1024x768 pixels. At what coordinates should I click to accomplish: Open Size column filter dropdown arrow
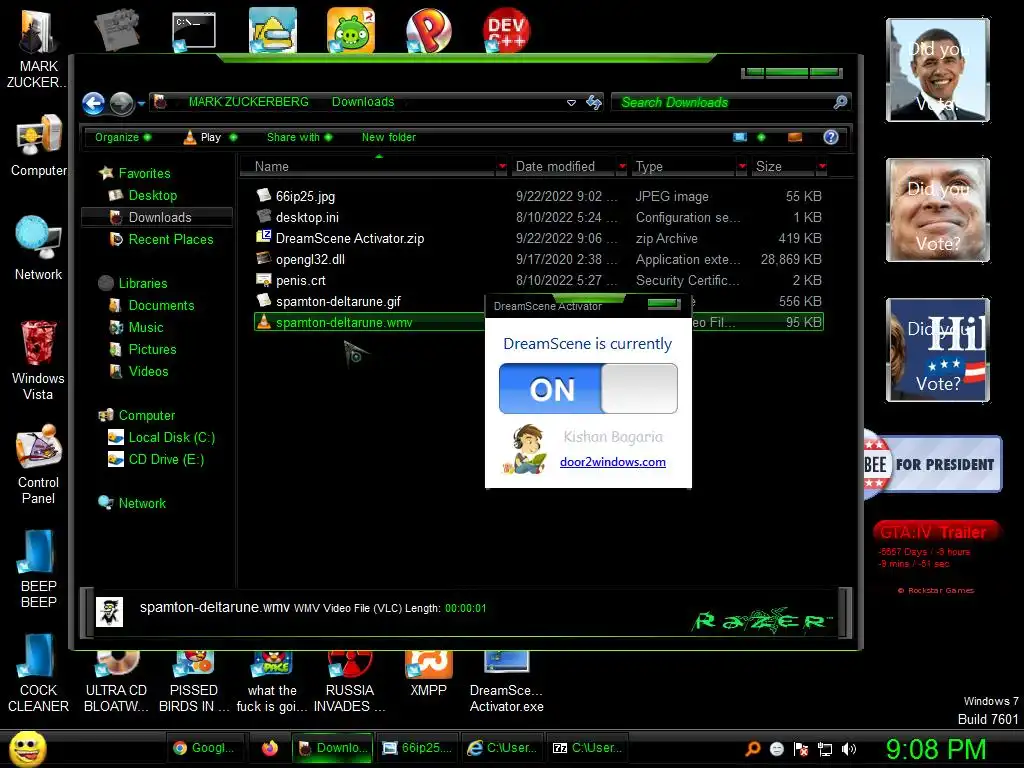(822, 167)
